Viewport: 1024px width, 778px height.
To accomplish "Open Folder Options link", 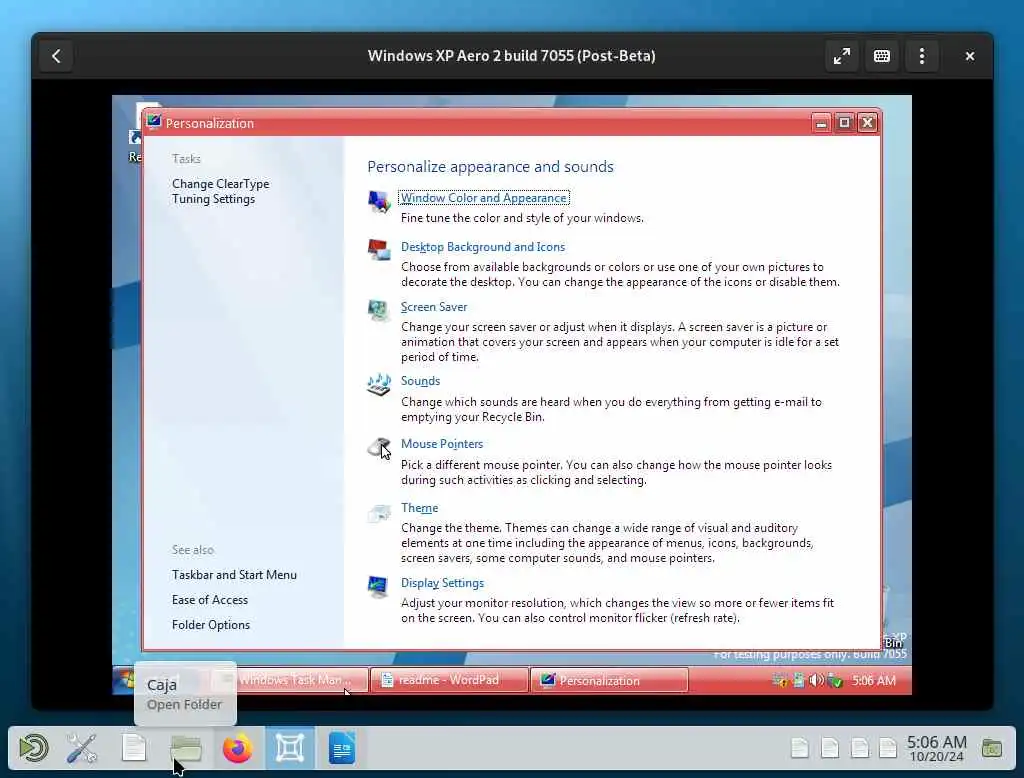I will point(210,624).
